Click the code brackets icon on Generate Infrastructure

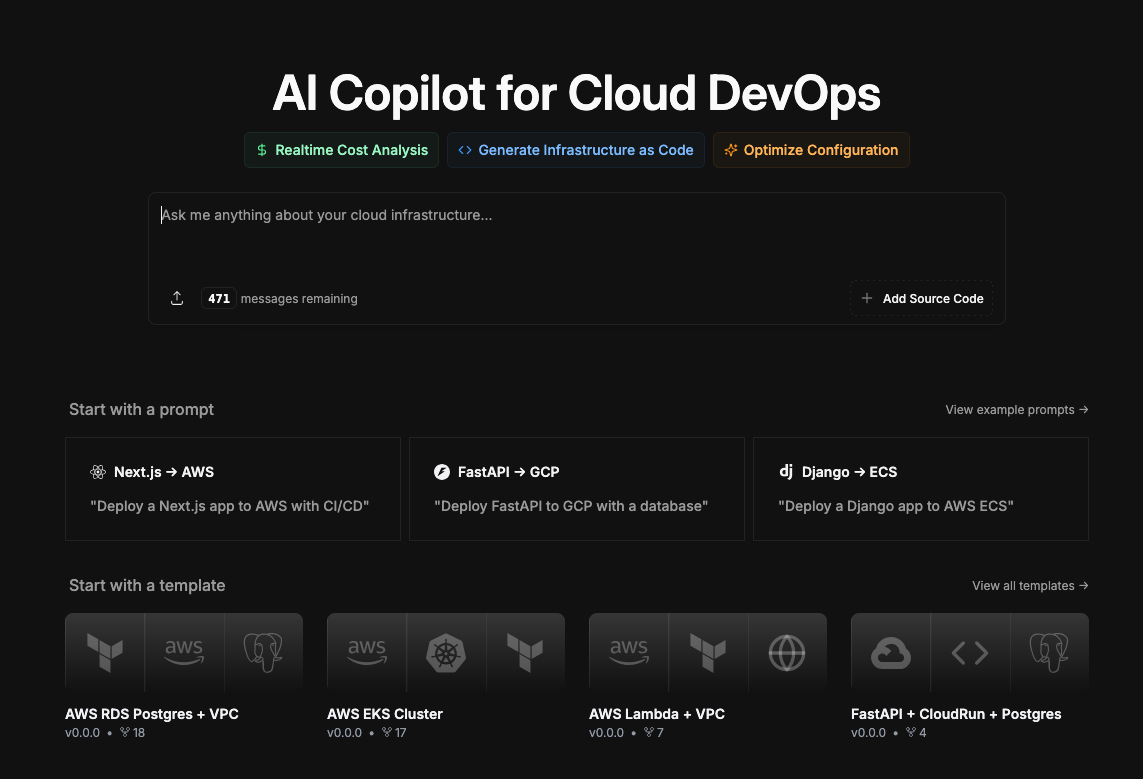465,150
